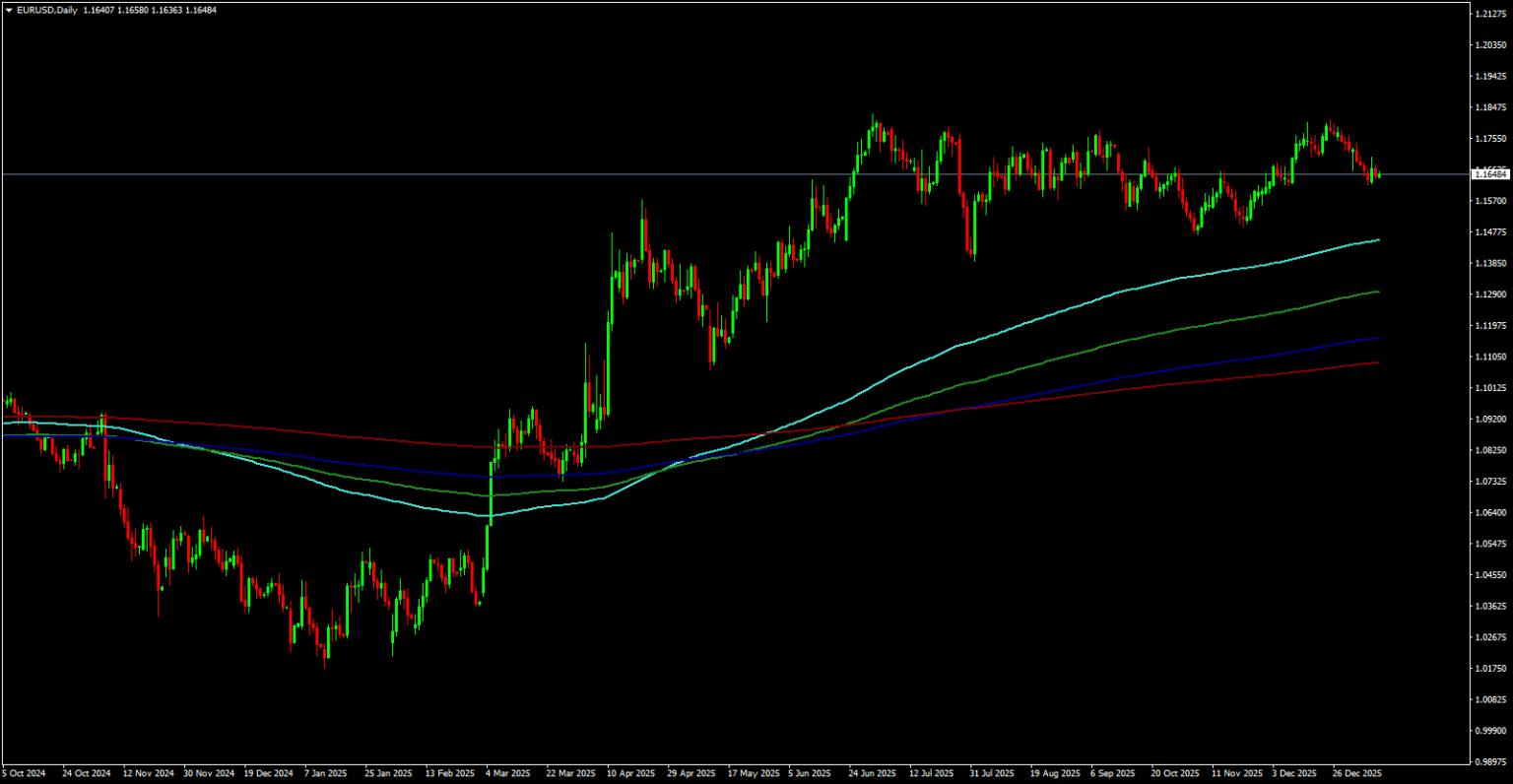The height and width of the screenshot is (784, 1513).
Task: Select the EURUSD,Daily chart title label
Action: pos(46,10)
